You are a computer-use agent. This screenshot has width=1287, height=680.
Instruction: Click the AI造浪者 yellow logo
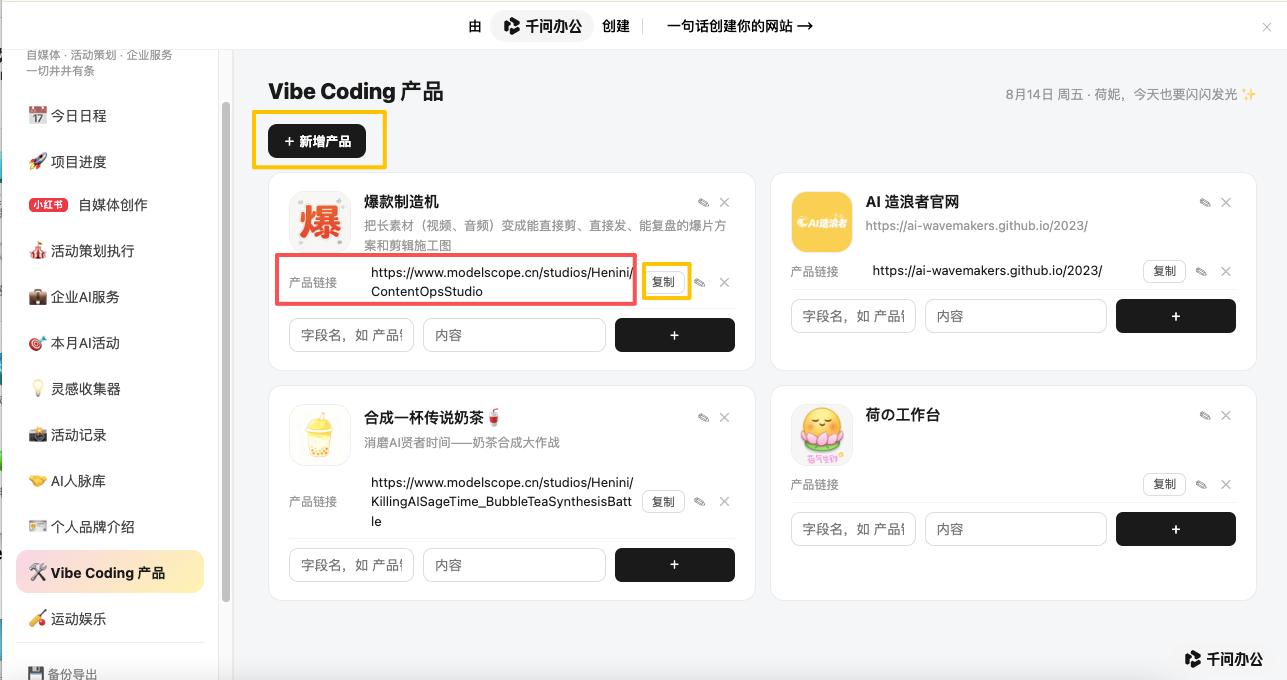click(821, 222)
